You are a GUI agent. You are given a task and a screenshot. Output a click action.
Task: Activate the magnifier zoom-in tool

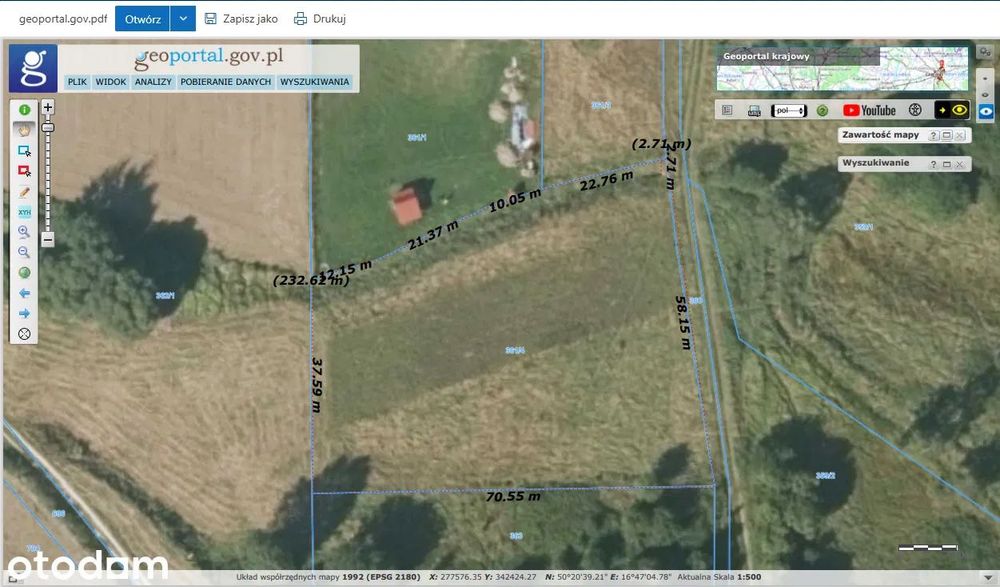tap(24, 232)
